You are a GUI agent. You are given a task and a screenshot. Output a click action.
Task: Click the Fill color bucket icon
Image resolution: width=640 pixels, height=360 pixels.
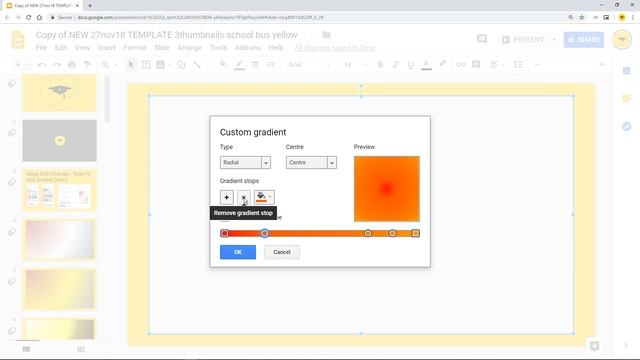[x=223, y=64]
